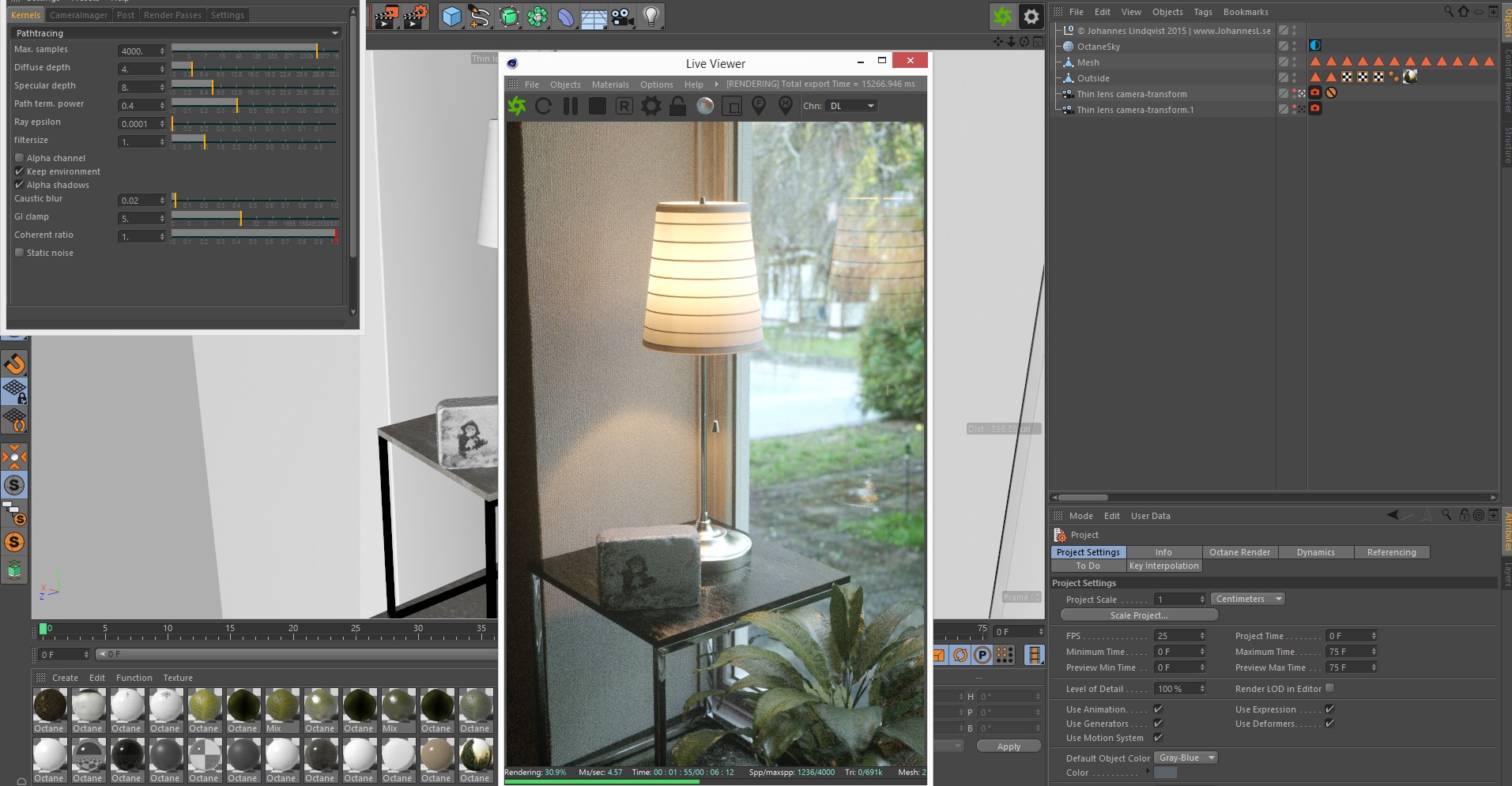Stop the Live Viewer render
The image size is (1512, 786).
tap(598, 106)
